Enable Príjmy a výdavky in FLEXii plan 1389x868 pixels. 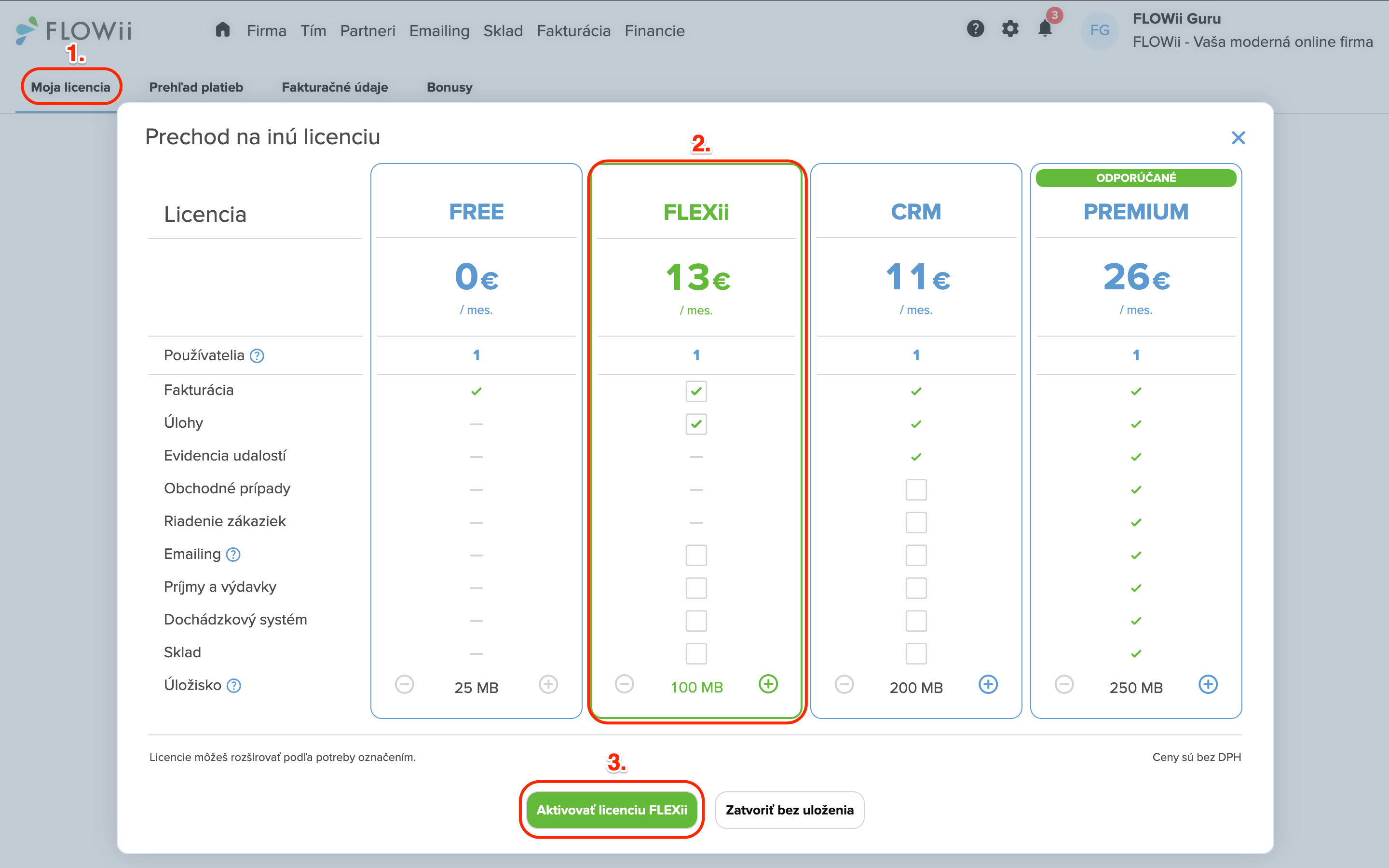696,588
